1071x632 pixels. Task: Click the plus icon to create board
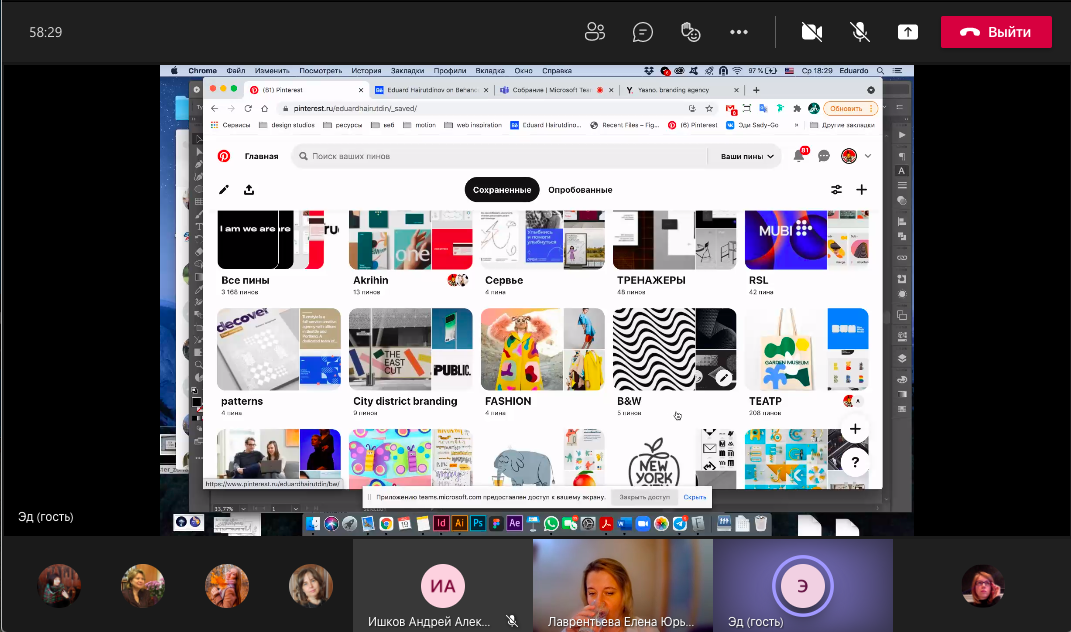tap(861, 190)
